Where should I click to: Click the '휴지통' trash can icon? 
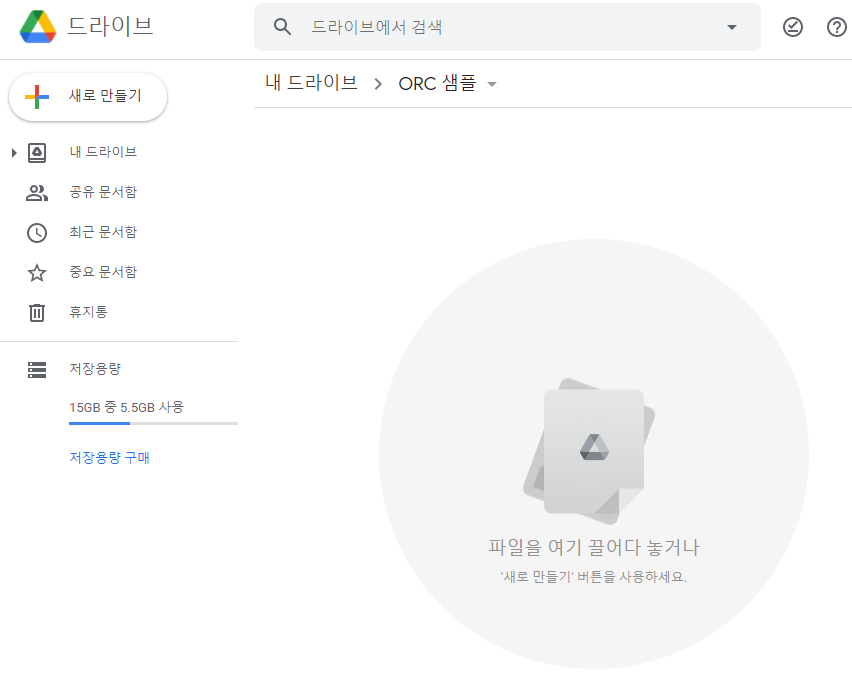pos(37,313)
